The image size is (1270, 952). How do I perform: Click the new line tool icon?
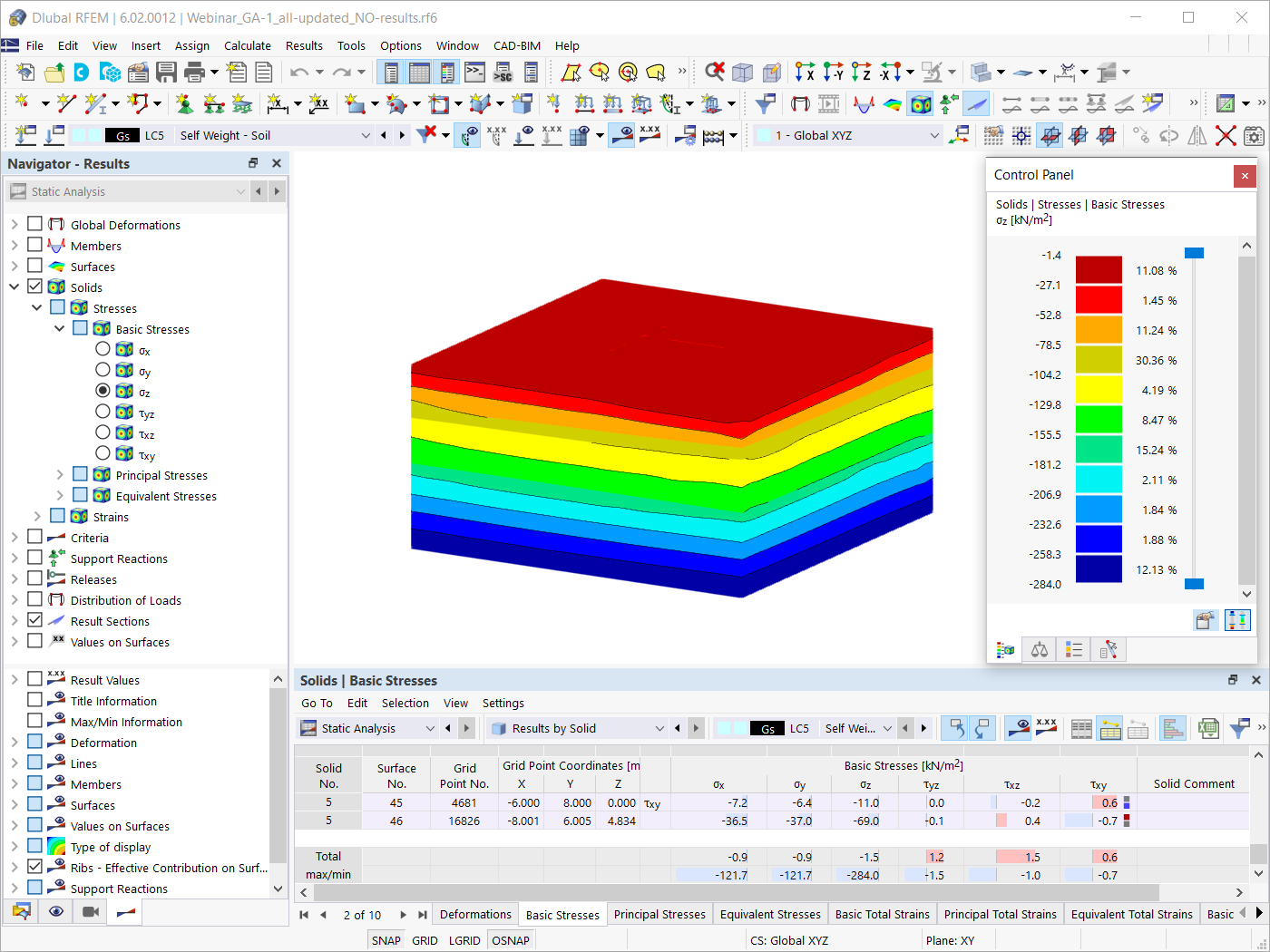pos(66,104)
